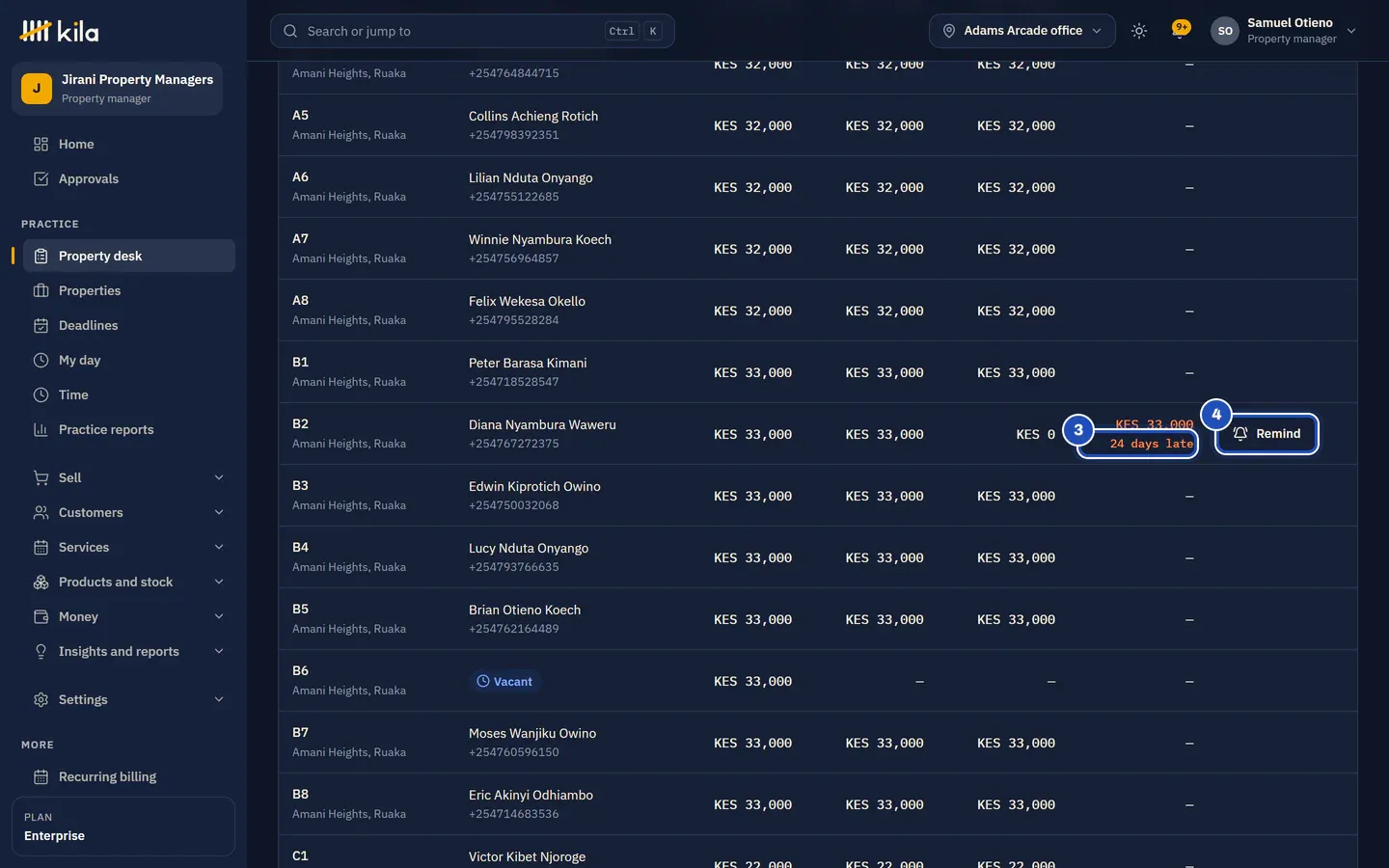Screen dimensions: 1389x868
Task: Click the tenant name Winnie Nyambura Koech
Action: (x=540, y=239)
